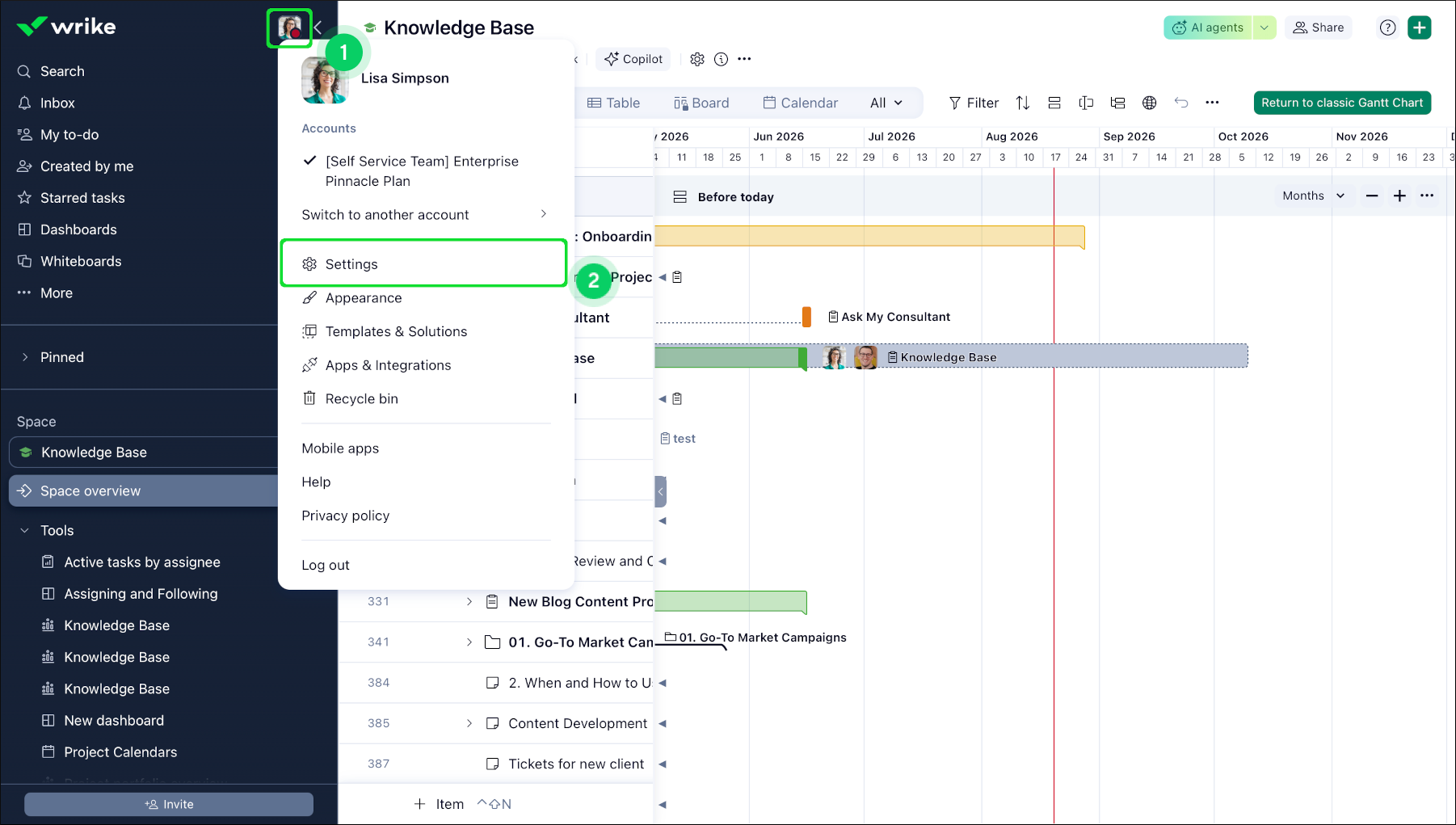Show Starred tasks

(x=71, y=197)
